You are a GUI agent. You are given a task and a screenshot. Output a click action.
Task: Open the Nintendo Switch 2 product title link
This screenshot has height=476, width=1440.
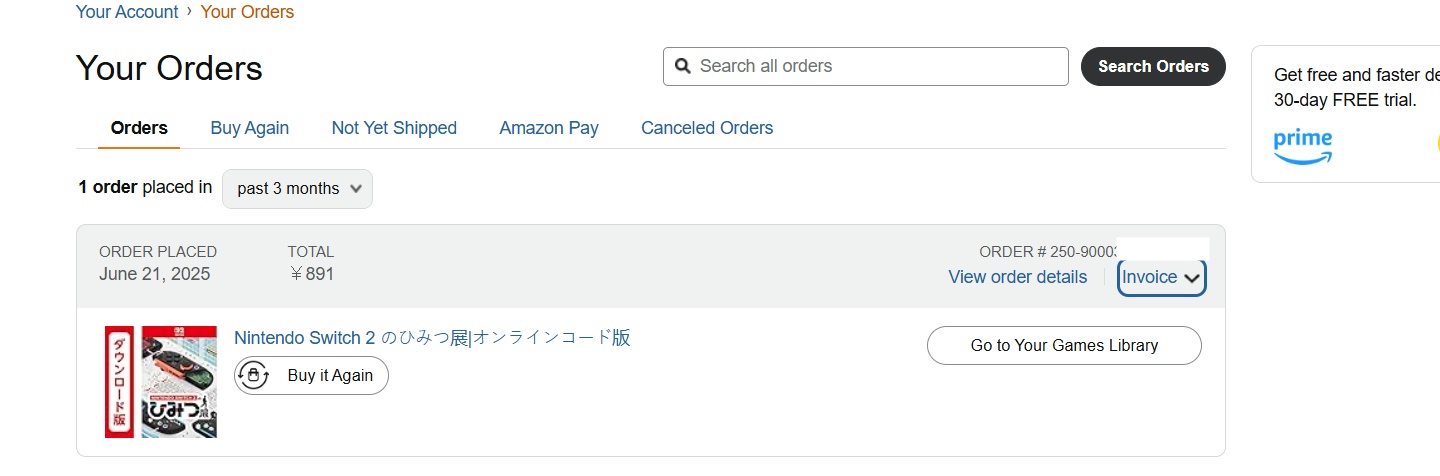(432, 338)
